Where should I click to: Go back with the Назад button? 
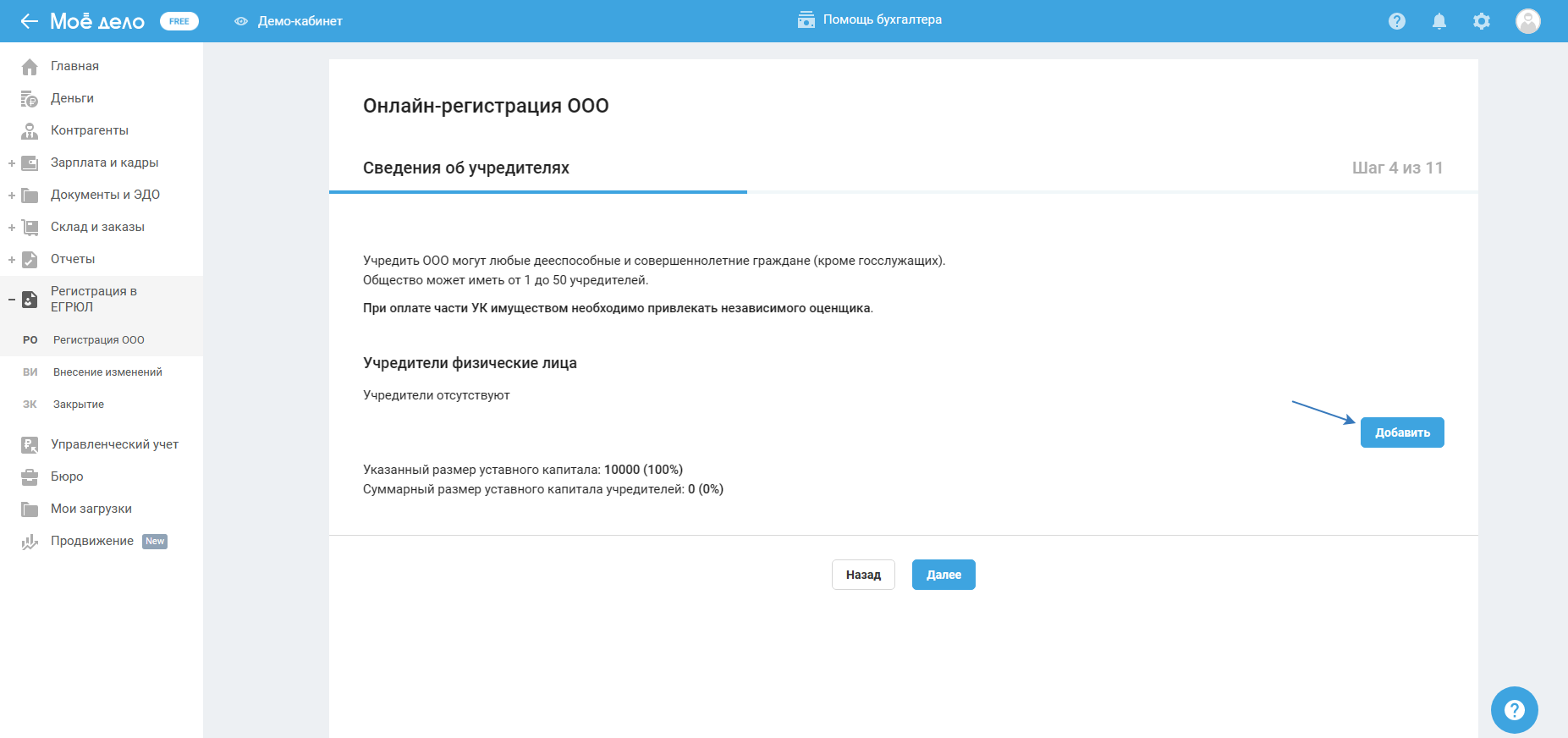(x=863, y=575)
